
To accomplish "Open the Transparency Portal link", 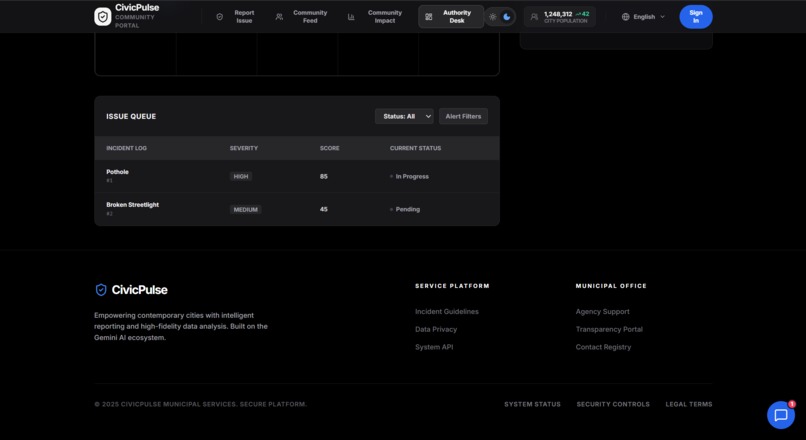I will tap(609, 329).
